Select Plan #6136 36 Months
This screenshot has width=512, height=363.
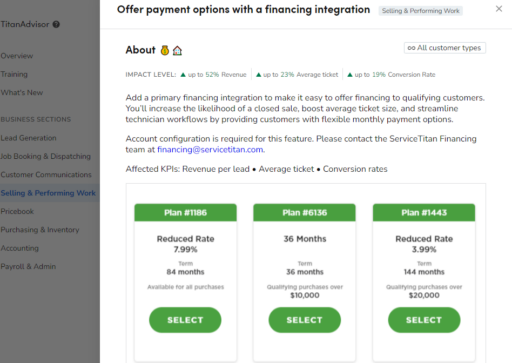305,320
